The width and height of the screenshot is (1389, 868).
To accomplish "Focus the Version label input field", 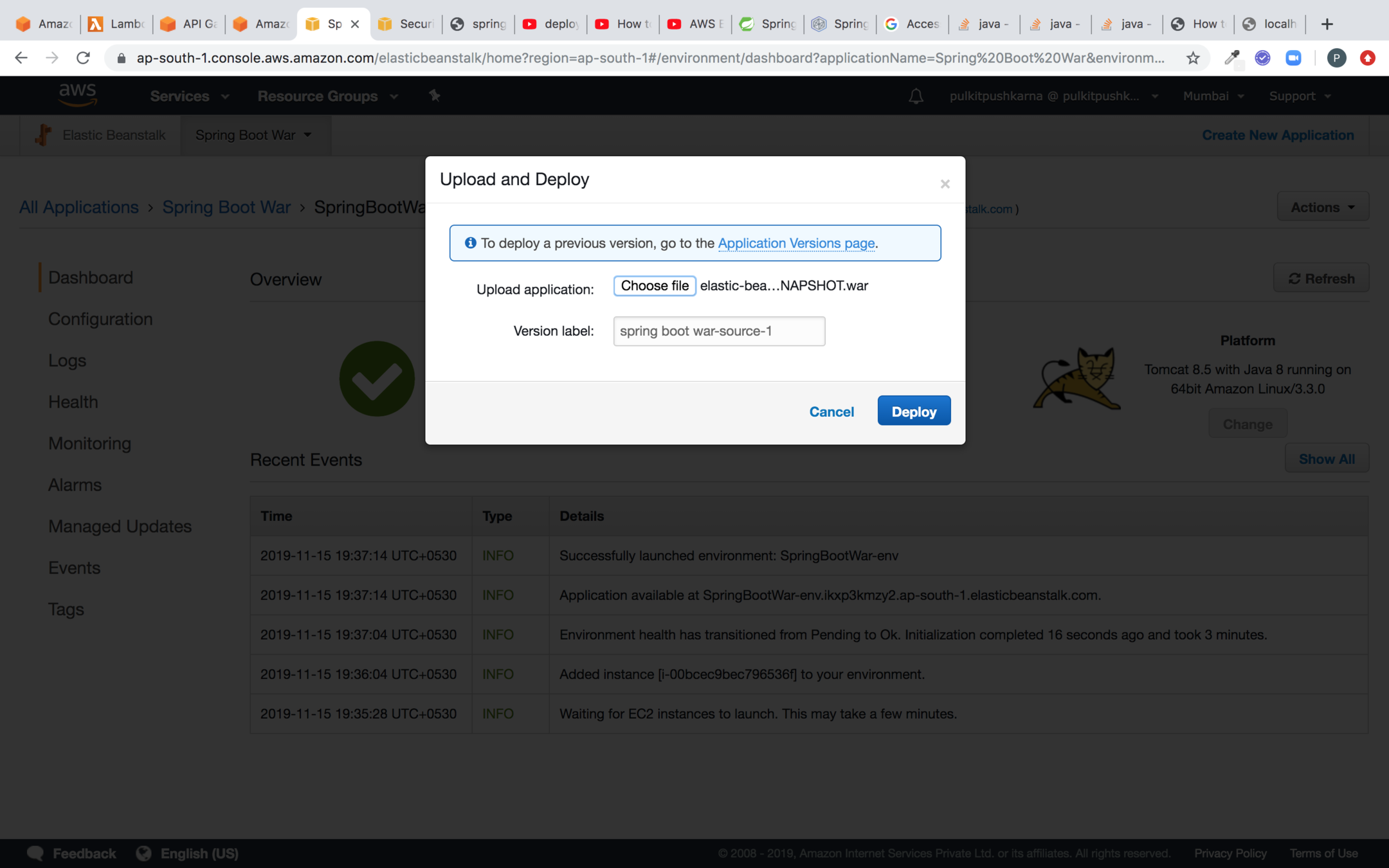I will [x=718, y=331].
